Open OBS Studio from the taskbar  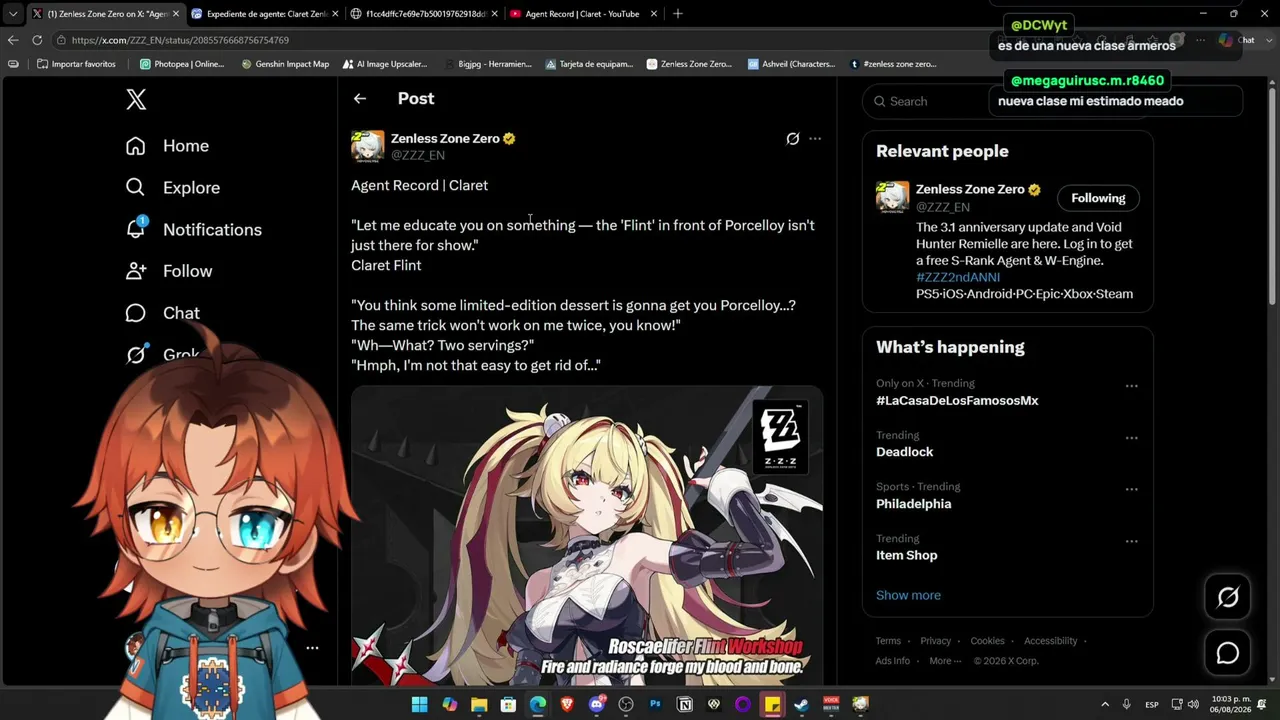pos(626,704)
